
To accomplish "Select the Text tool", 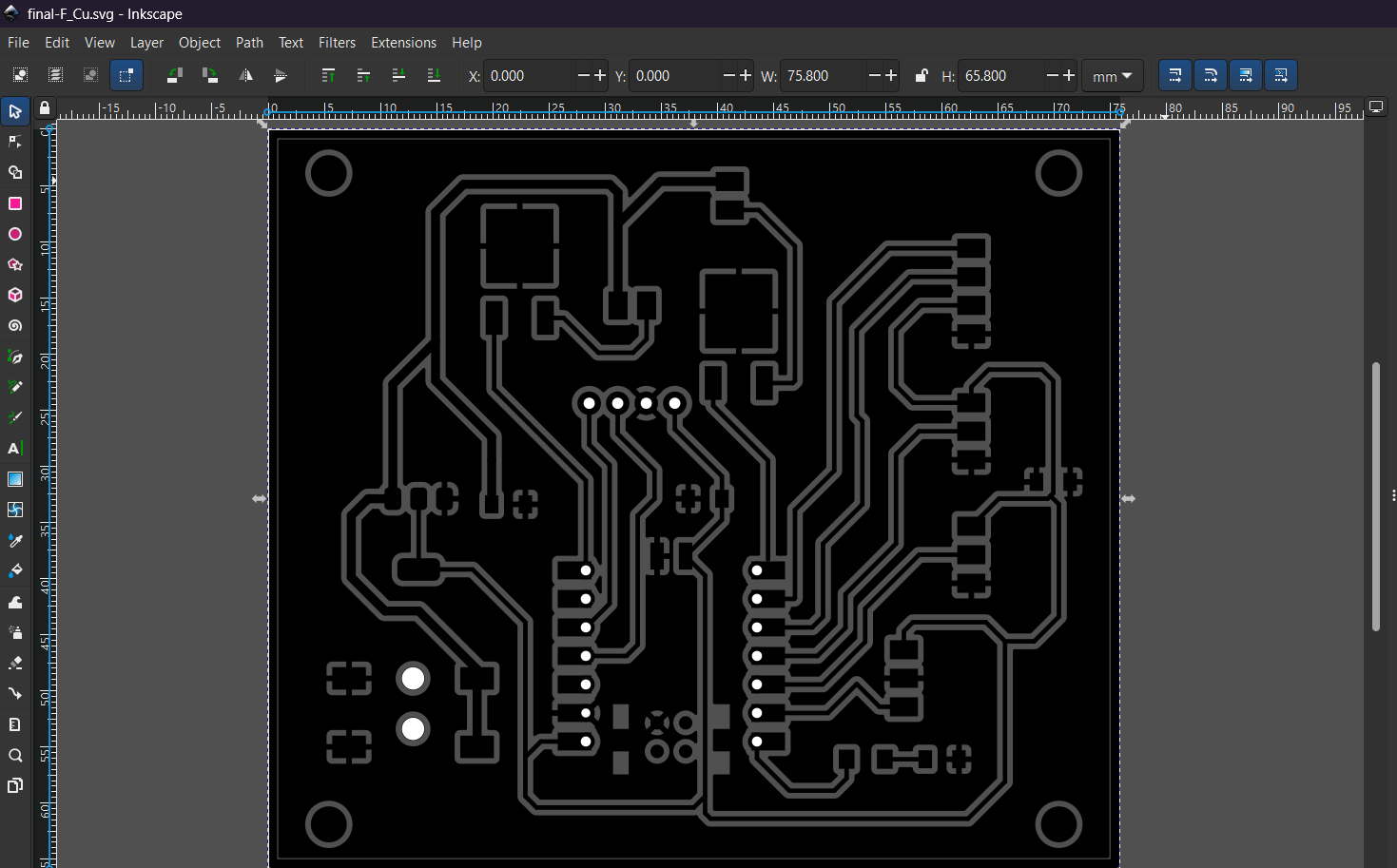I will 15,449.
